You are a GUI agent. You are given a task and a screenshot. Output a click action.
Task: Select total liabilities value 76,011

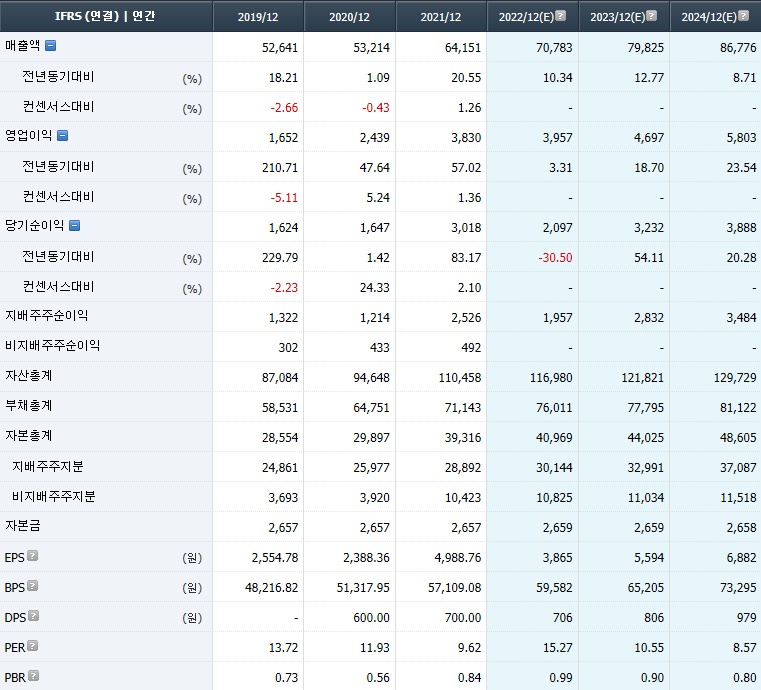click(554, 408)
